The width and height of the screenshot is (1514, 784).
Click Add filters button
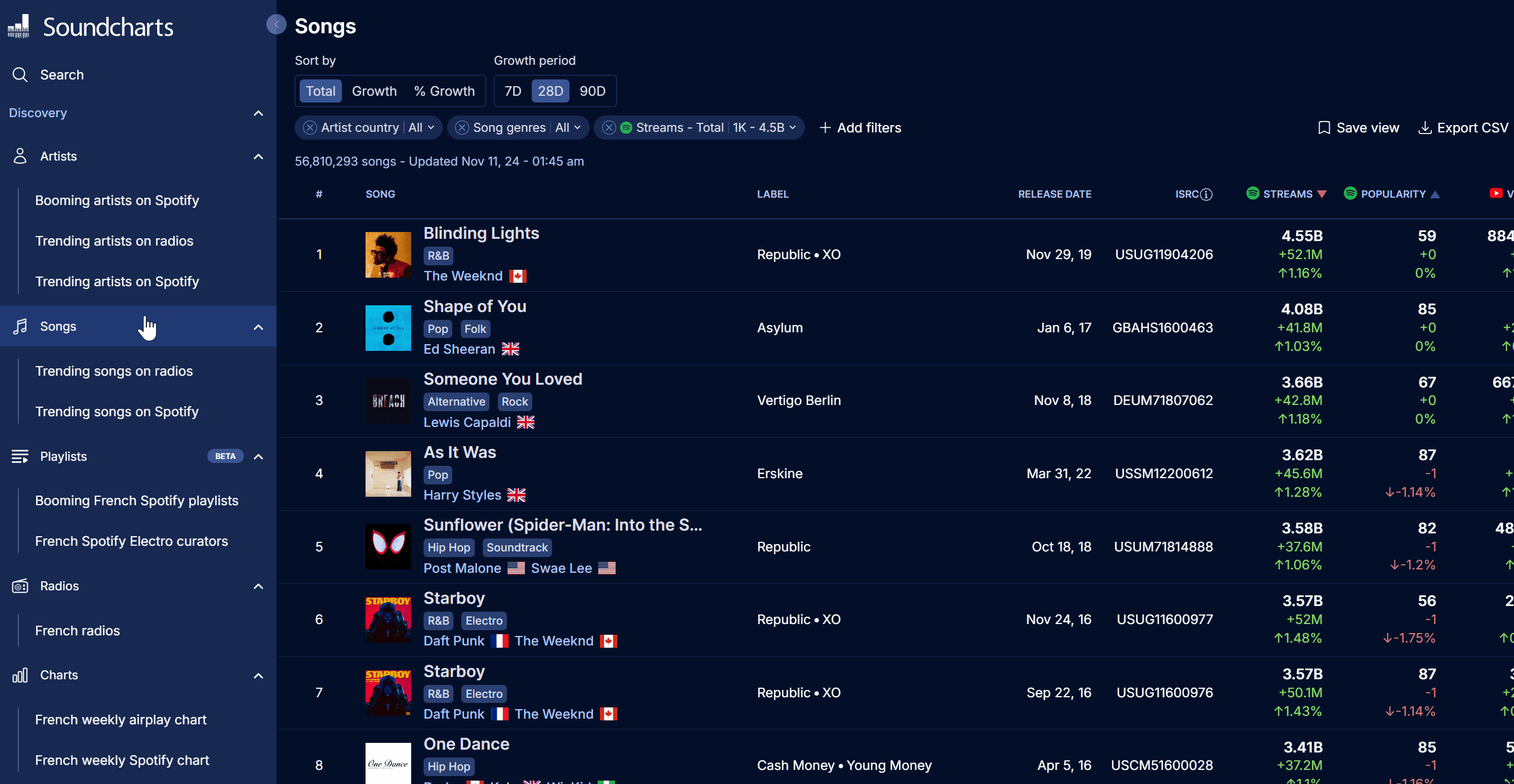(860, 127)
